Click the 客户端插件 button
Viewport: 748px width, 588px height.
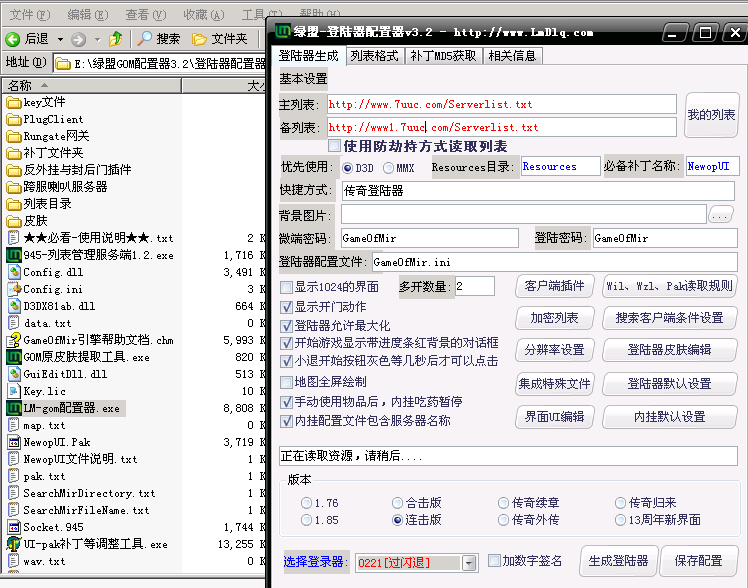point(554,286)
